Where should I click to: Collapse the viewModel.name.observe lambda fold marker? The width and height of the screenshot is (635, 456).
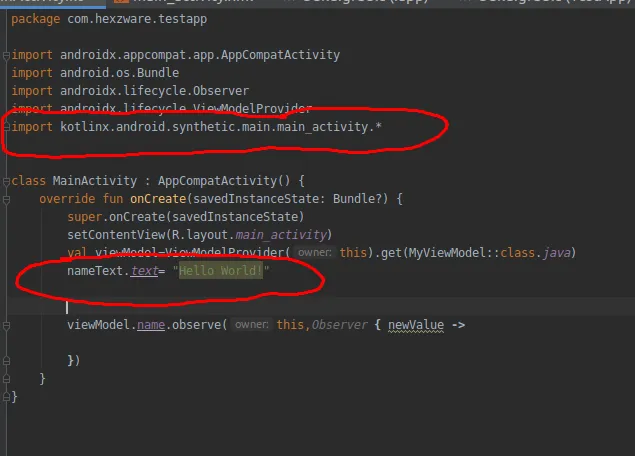click(6, 326)
